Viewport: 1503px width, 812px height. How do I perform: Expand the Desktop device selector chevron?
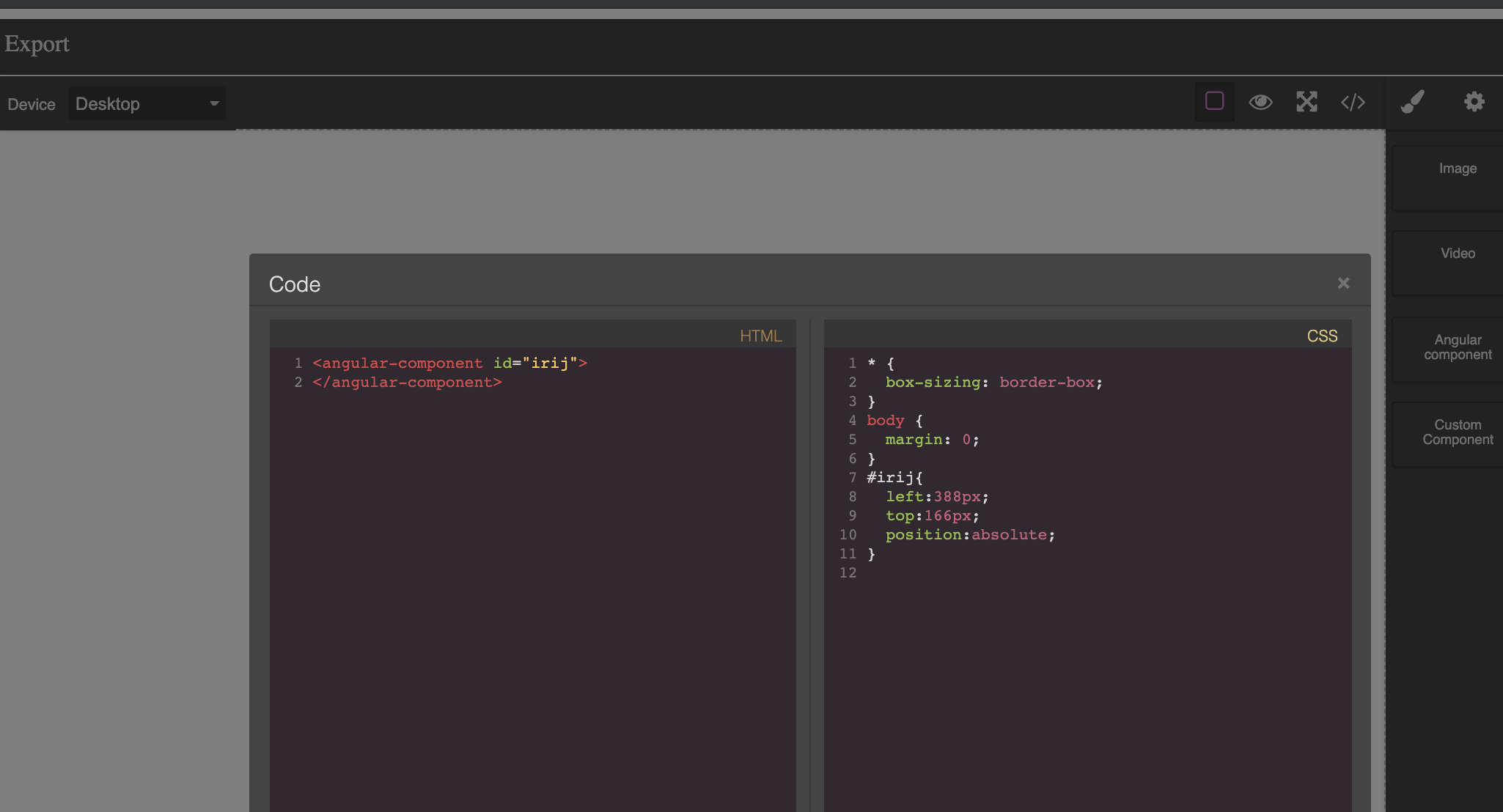click(213, 103)
